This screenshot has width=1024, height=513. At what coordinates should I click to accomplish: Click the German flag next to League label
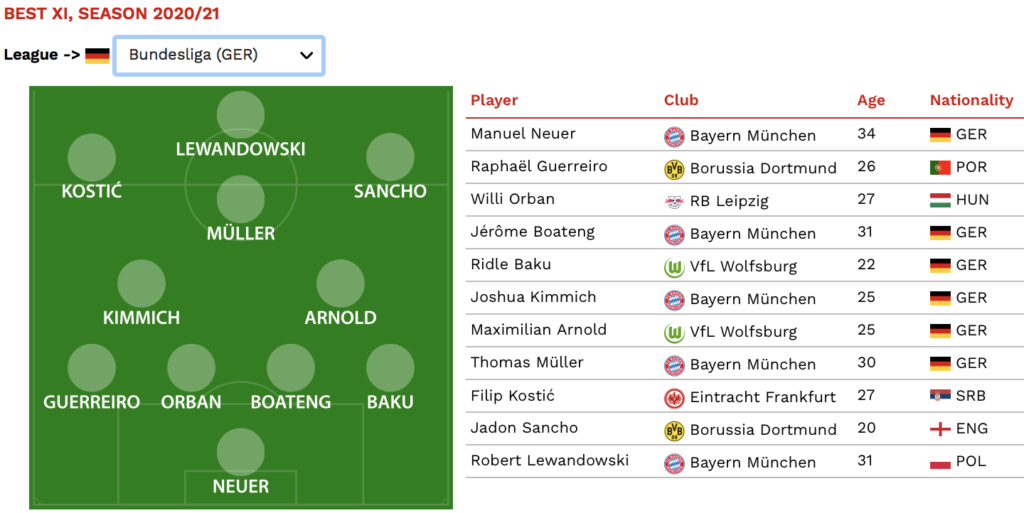coord(97,55)
